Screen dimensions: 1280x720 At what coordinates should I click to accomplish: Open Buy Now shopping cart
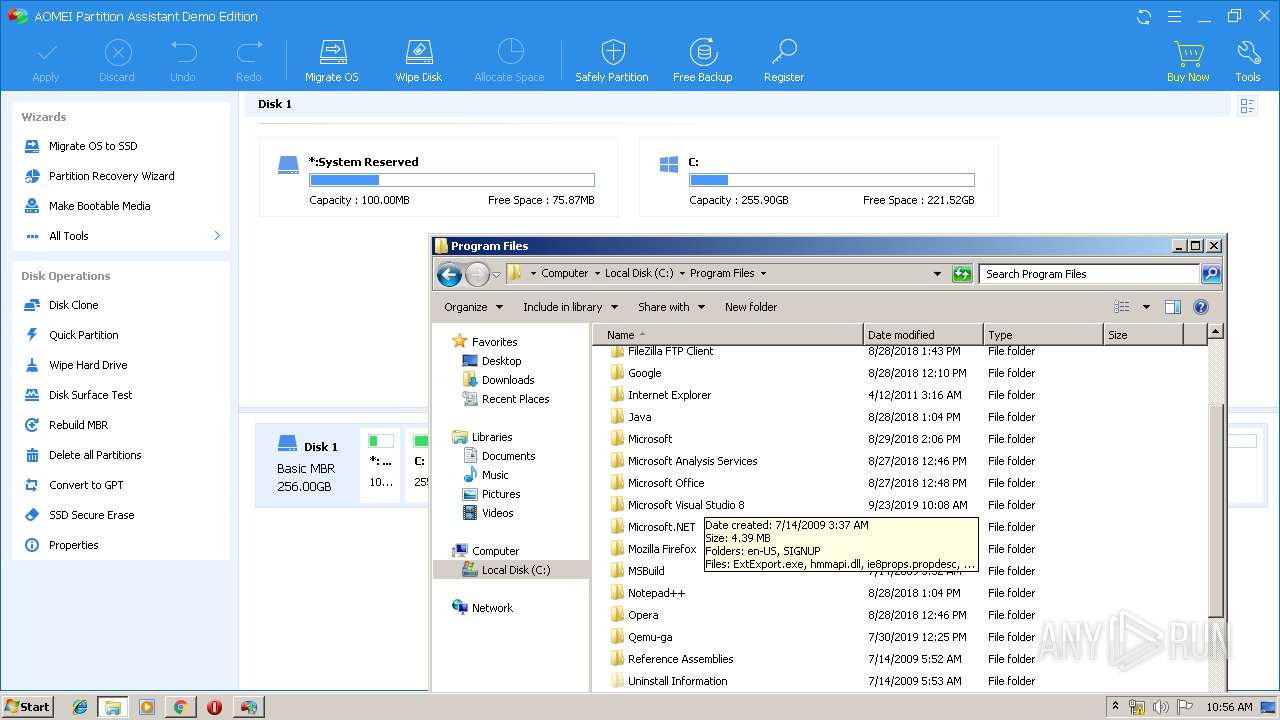point(1188,61)
